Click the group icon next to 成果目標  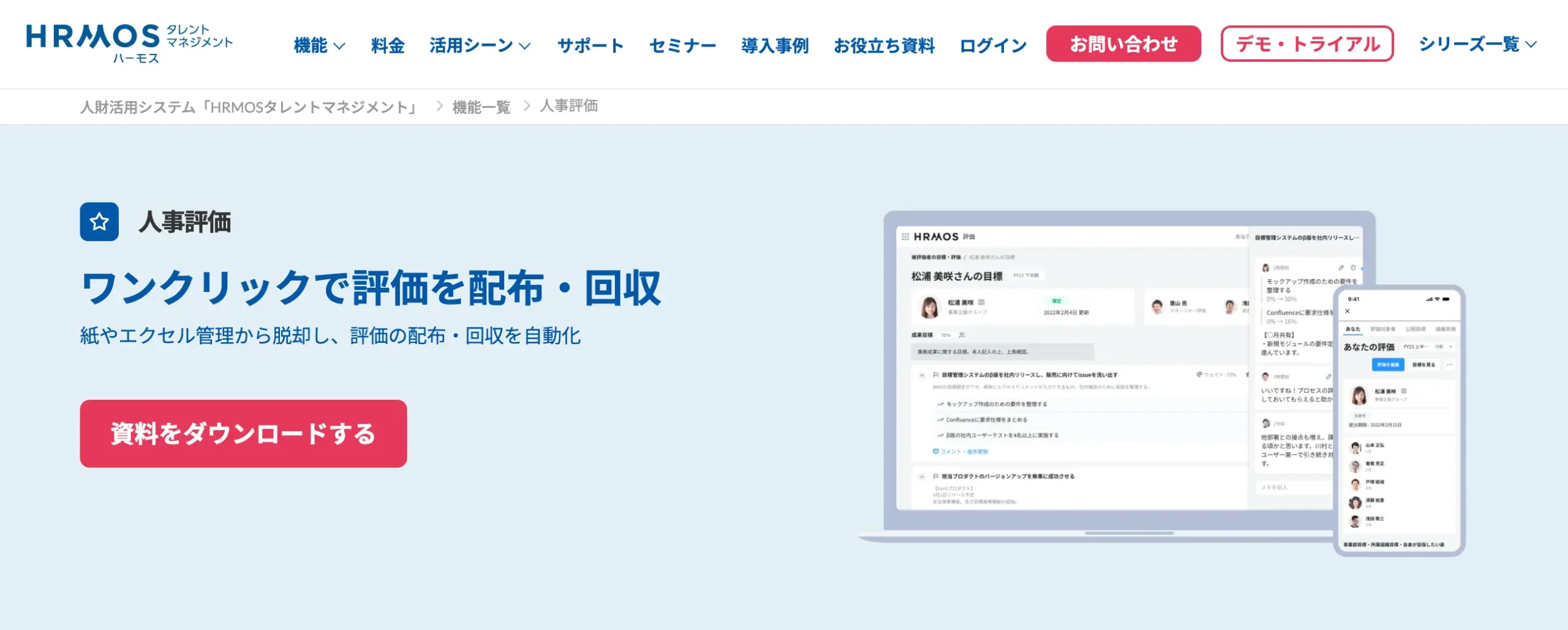click(962, 335)
